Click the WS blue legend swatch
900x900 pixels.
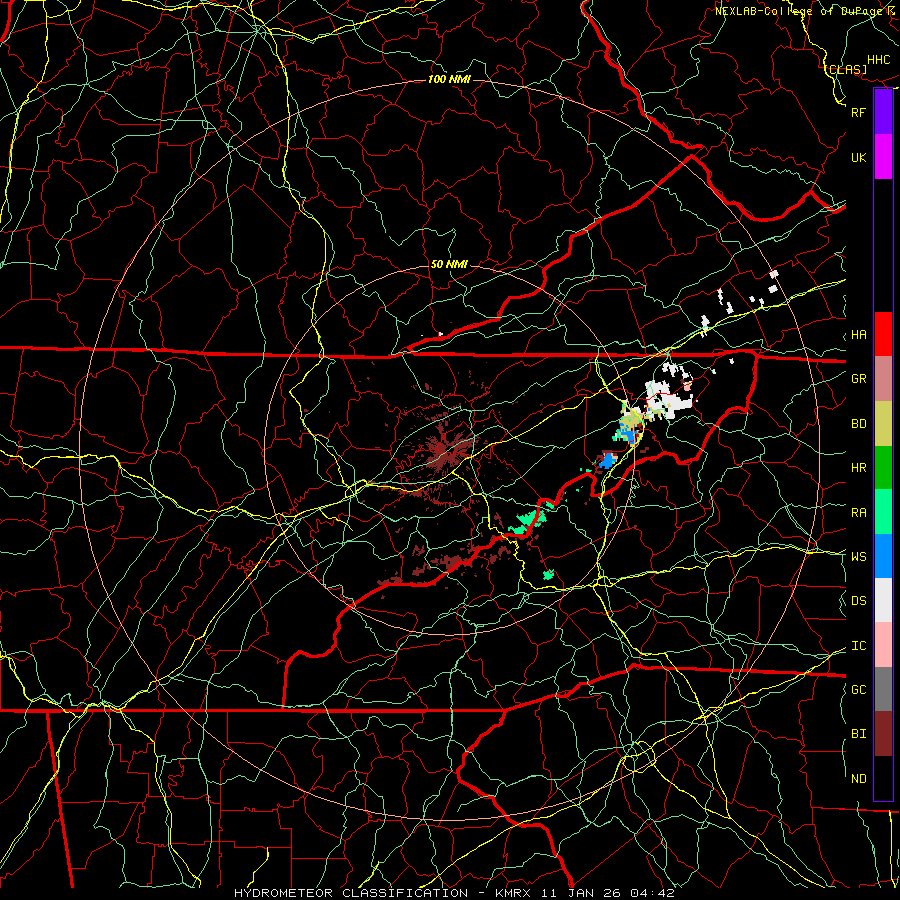click(x=883, y=556)
